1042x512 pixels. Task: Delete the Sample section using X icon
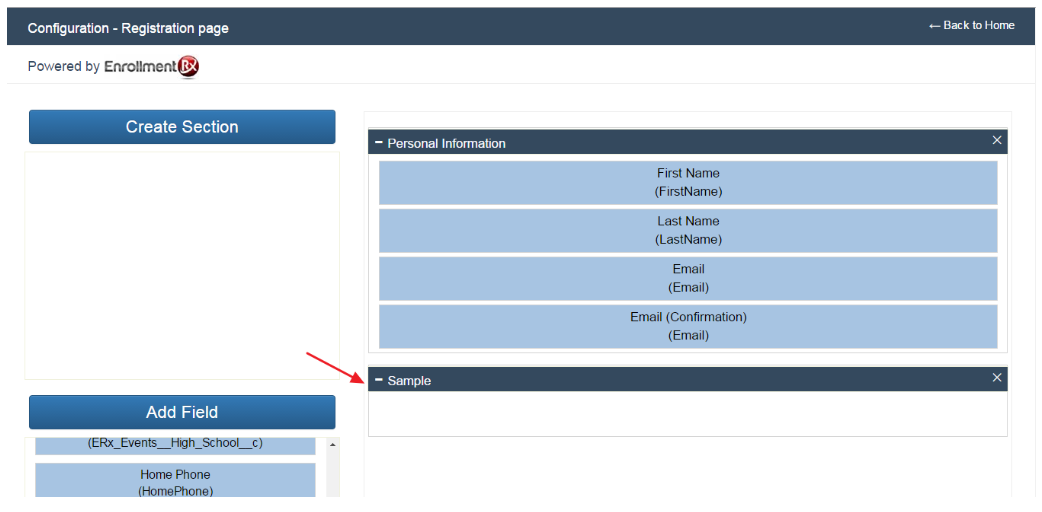pos(996,377)
